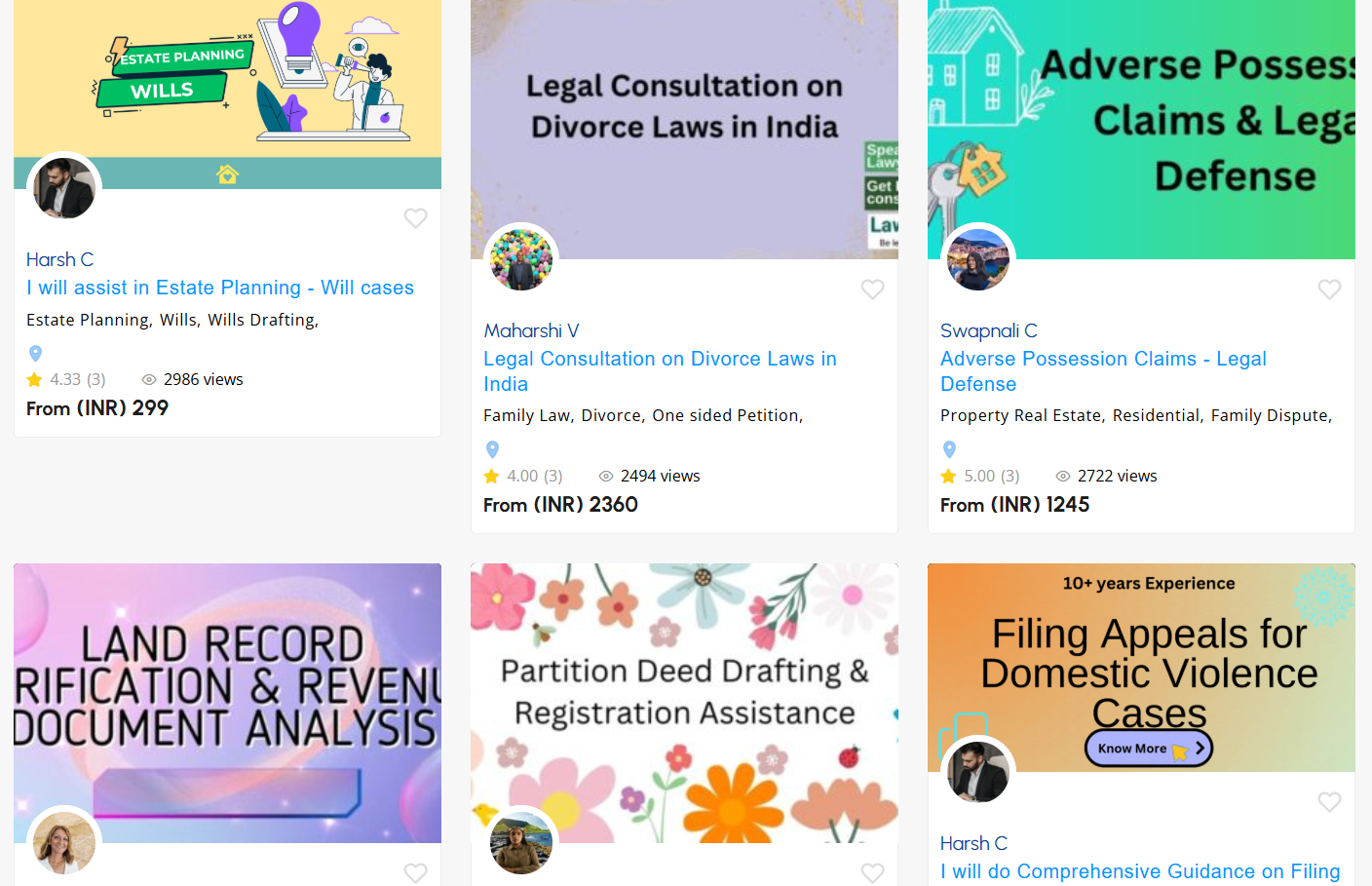Click the yellow house icon on teal banner
The height and width of the screenshot is (886, 1372).
(x=227, y=174)
